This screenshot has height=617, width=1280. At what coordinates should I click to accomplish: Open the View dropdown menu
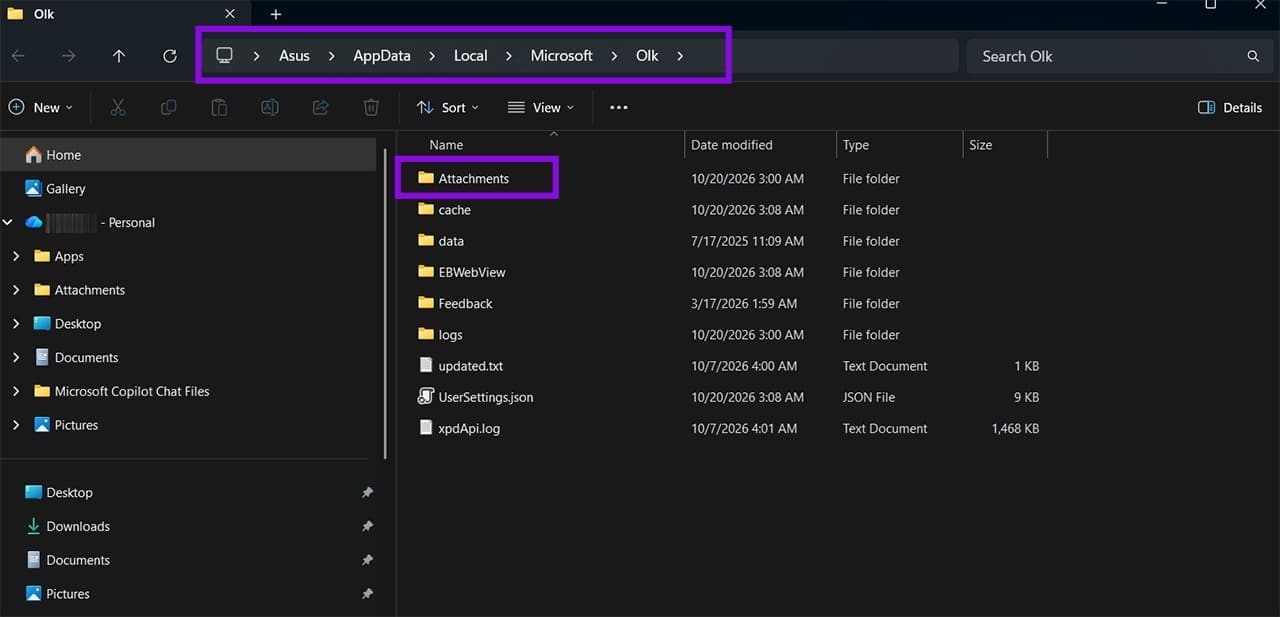tap(541, 107)
